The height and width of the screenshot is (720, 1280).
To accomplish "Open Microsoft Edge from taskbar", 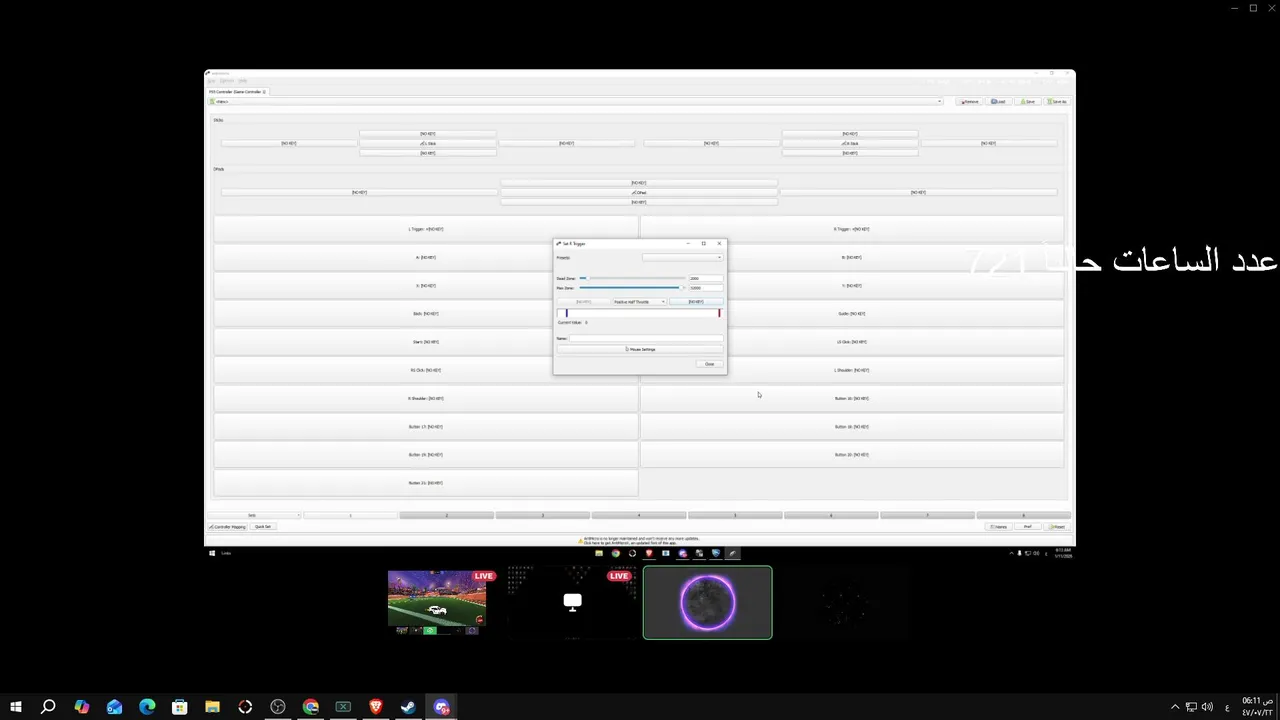I will [x=147, y=707].
